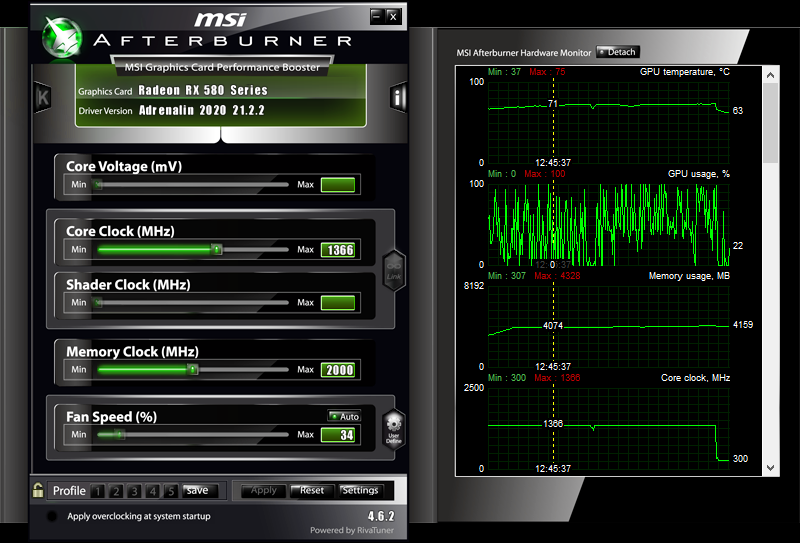
Task: Click the Memory Clock value field 2000
Action: pos(338,369)
